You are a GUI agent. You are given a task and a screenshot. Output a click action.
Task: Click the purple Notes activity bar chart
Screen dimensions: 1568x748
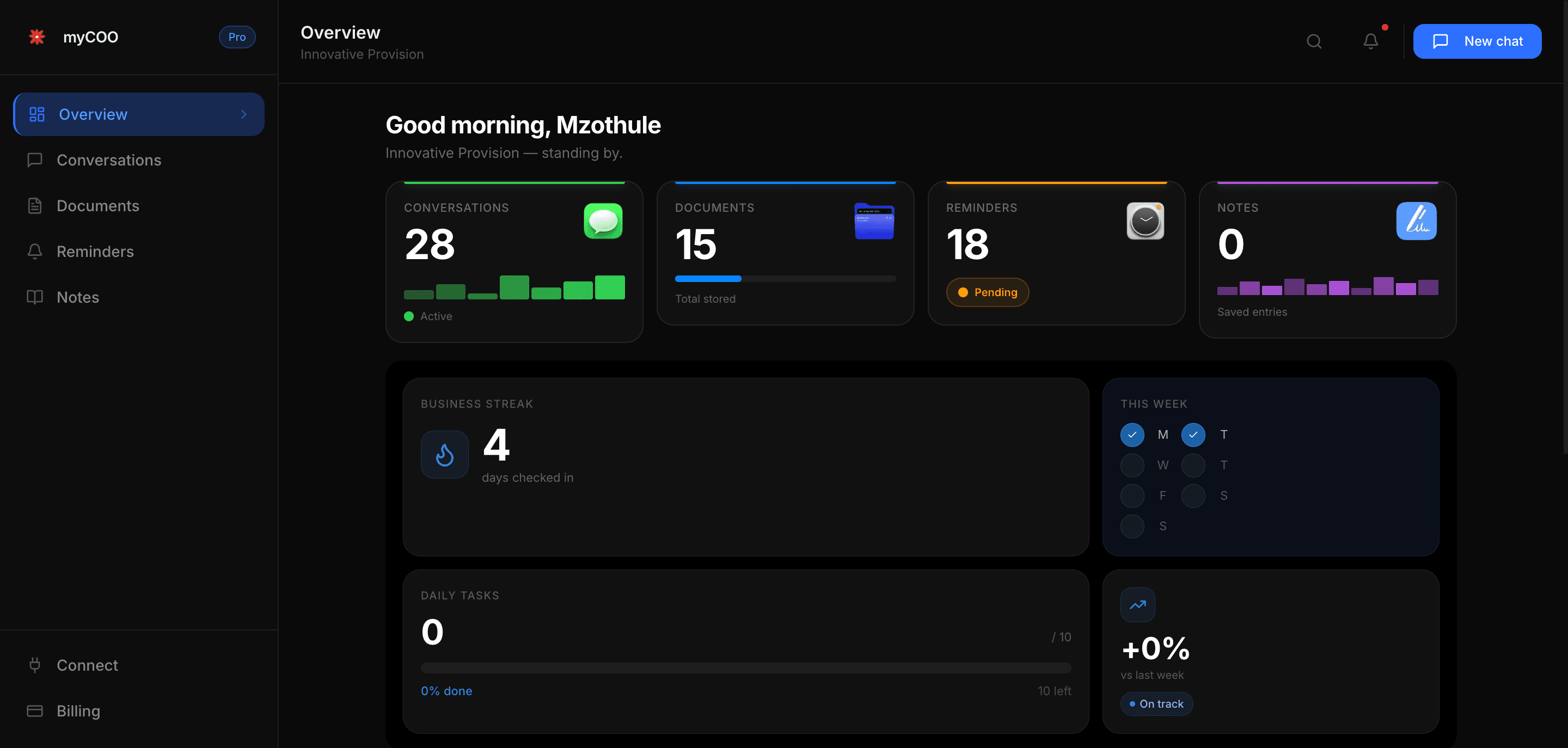coord(1327,286)
